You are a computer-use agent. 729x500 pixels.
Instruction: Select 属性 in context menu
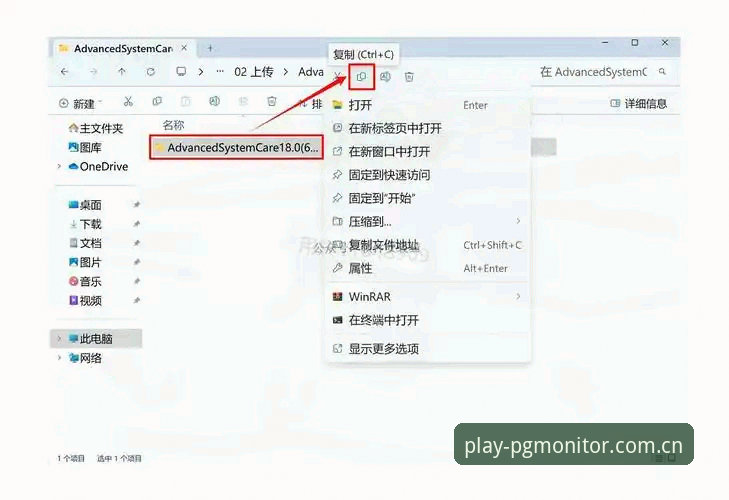coord(428,268)
